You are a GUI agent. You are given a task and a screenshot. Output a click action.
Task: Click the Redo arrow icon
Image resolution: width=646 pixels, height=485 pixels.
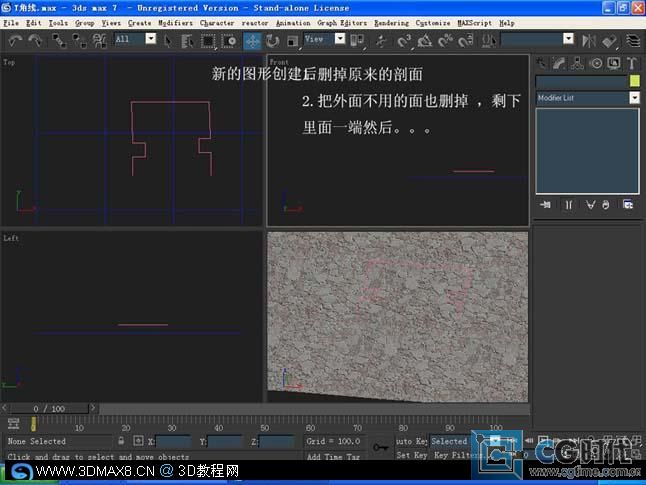click(35, 40)
